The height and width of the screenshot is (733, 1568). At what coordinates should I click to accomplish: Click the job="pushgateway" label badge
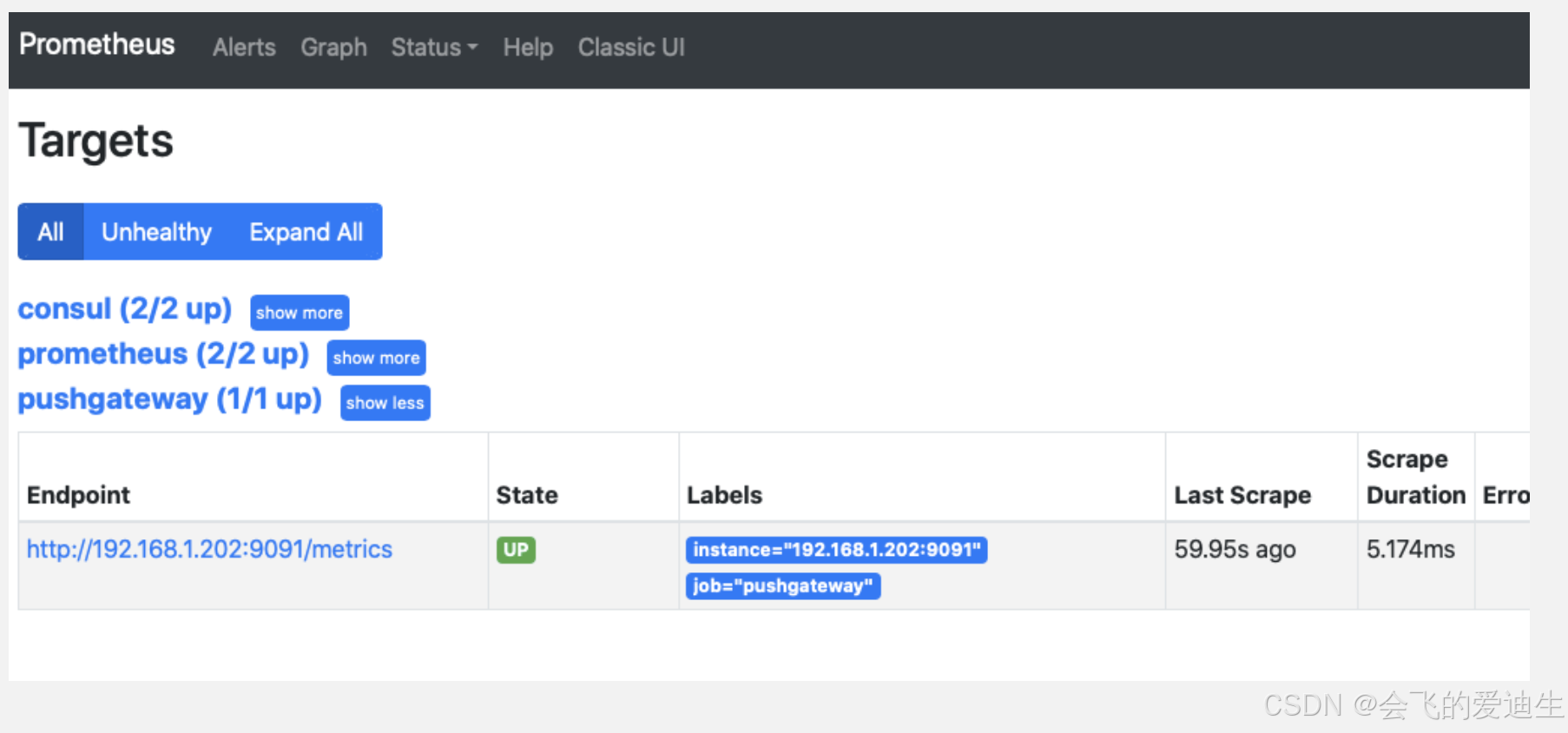[783, 586]
